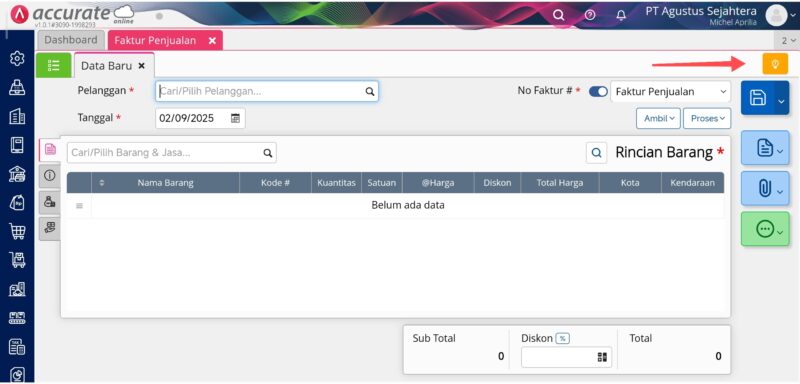Save the invoice using the floppy disk icon
Image resolution: width=800 pixels, height=384 pixels.
tap(758, 97)
